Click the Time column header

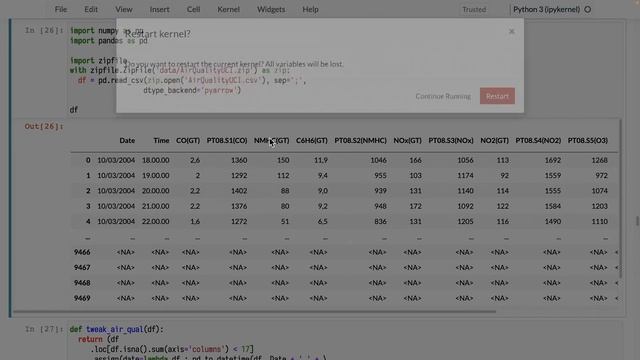point(161,140)
